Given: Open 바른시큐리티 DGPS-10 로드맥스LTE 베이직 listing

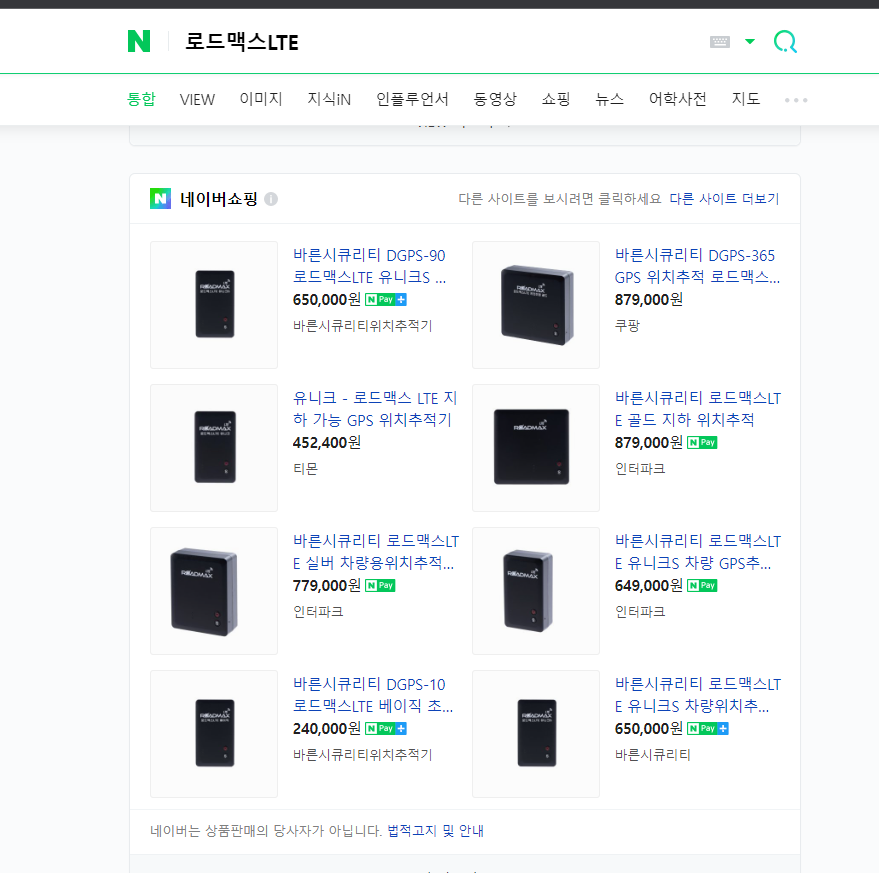Looking at the screenshot, I should click(x=373, y=695).
